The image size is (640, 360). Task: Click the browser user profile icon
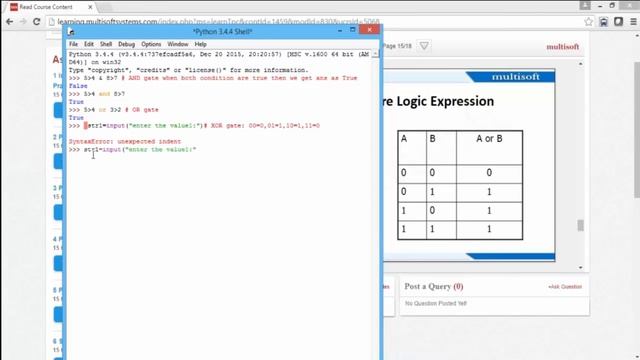tap(585, 5)
